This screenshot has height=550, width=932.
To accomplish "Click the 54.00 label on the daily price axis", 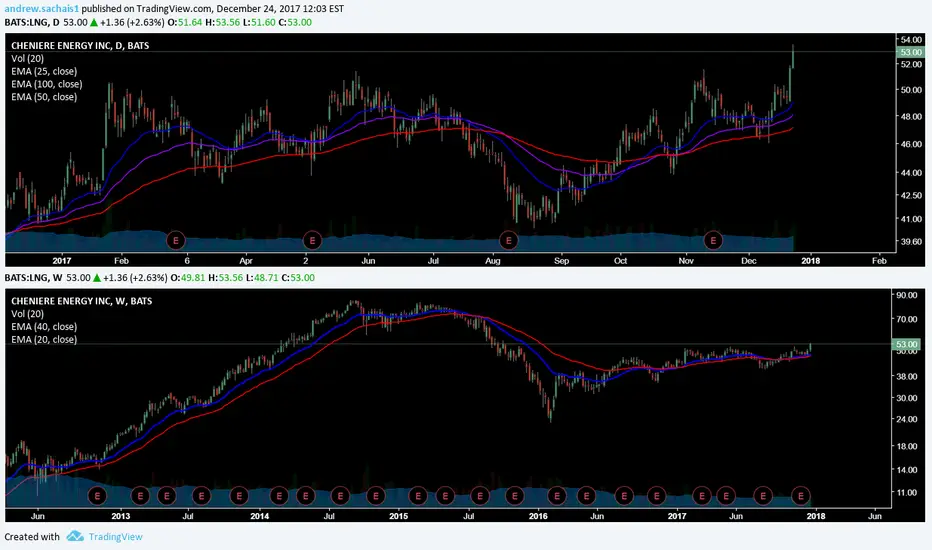I will 911,39.
